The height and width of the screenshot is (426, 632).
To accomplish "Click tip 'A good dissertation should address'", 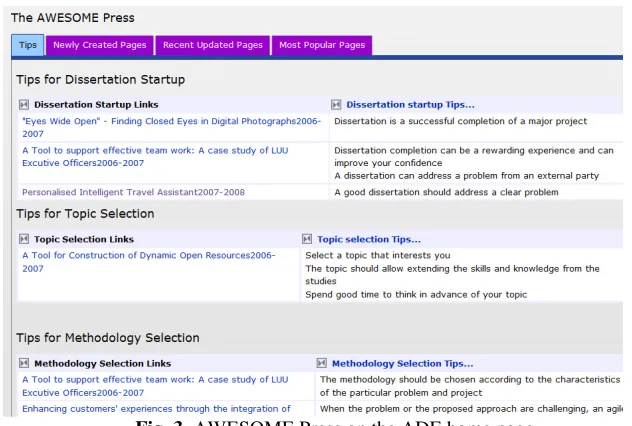I will [446, 192].
